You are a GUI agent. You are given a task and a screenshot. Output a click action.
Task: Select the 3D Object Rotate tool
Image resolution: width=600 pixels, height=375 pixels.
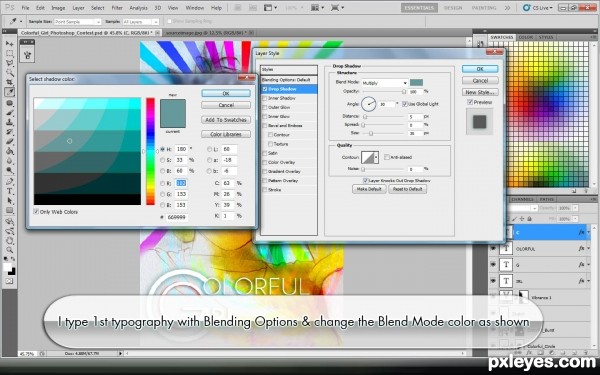9,222
